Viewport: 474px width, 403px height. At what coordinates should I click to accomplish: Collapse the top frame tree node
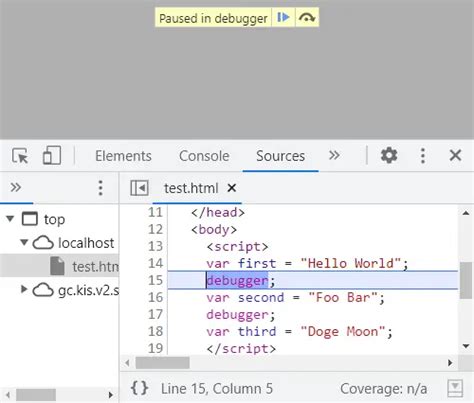coord(10,219)
